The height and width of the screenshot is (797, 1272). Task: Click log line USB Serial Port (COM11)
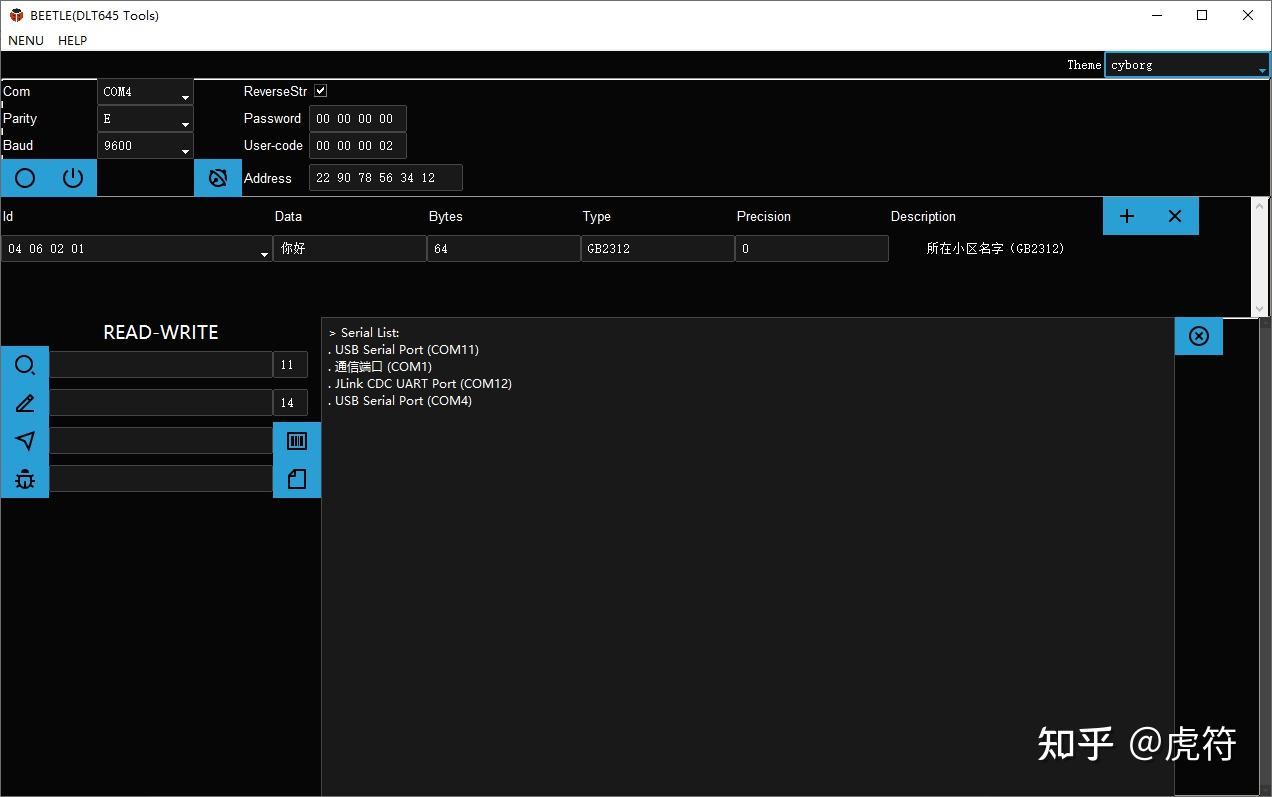(x=403, y=350)
